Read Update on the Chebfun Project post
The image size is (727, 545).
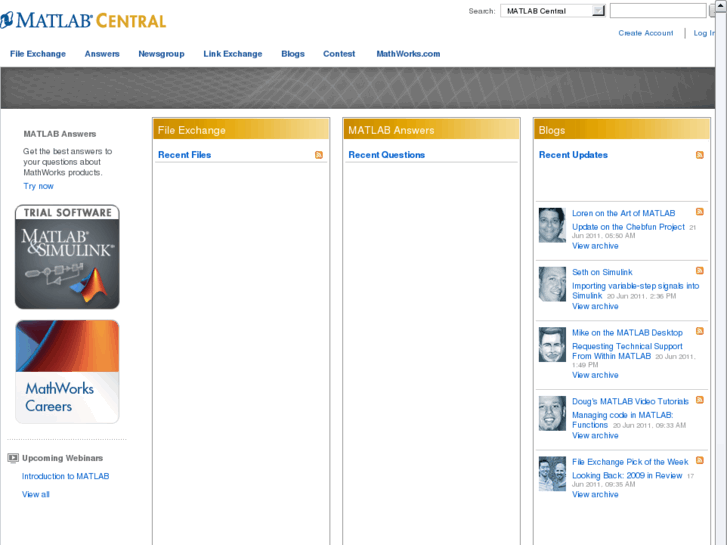click(x=628, y=227)
